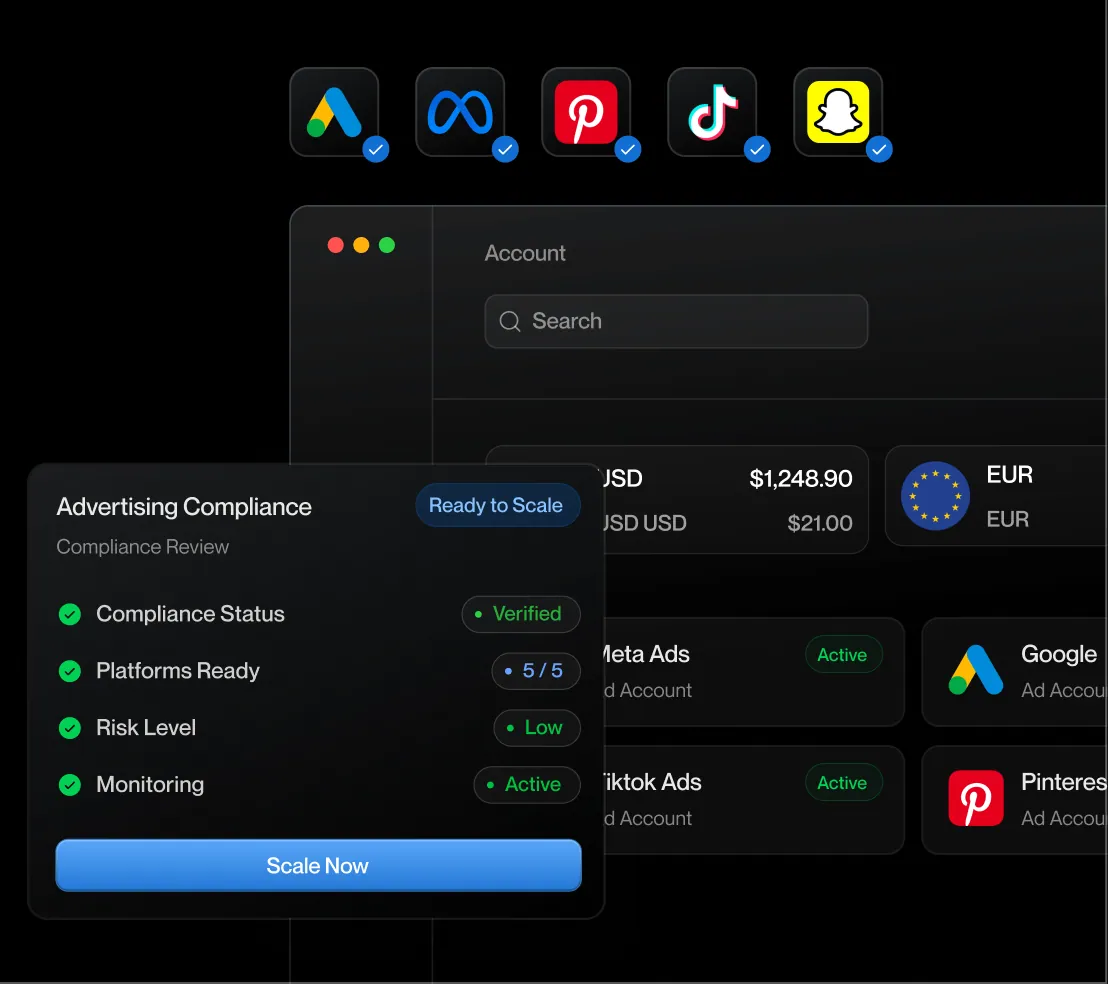
Task: Open the Tiktok Ads account card
Action: click(x=753, y=800)
